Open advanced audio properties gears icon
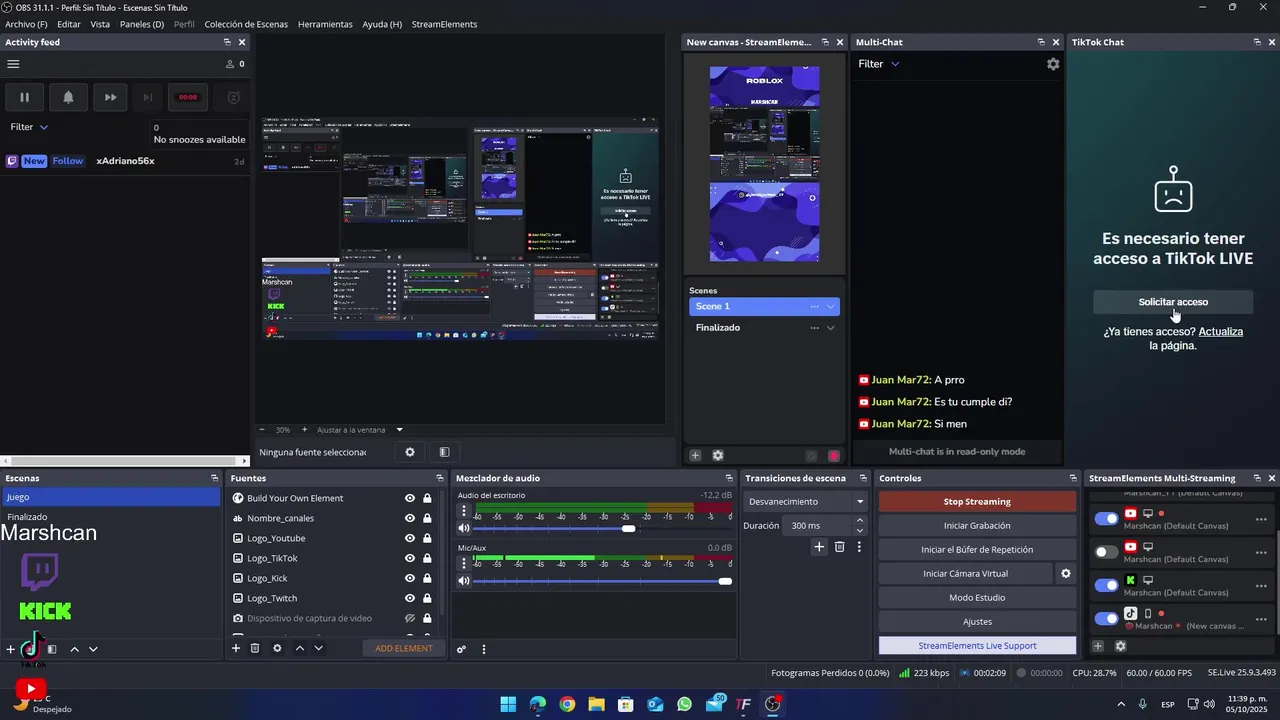 click(461, 649)
